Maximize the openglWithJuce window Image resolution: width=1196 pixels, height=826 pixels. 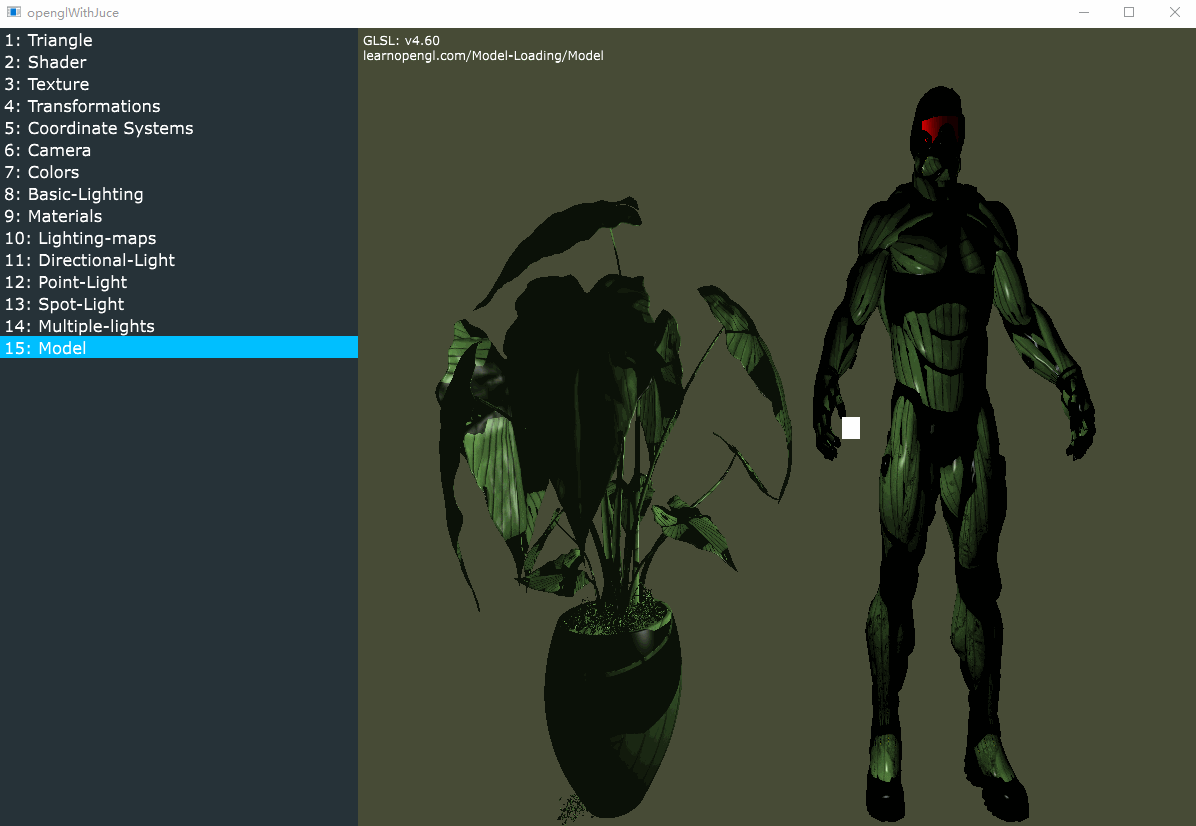point(1129,12)
